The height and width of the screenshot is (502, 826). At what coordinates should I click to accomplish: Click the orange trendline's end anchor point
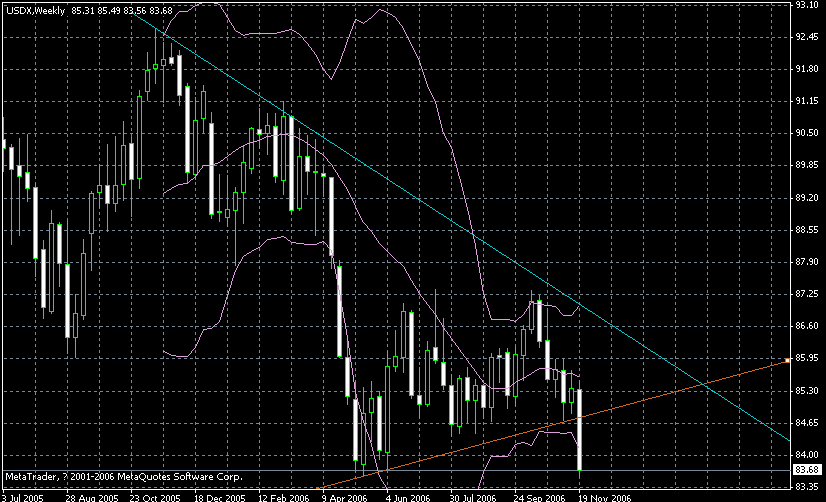(787, 360)
